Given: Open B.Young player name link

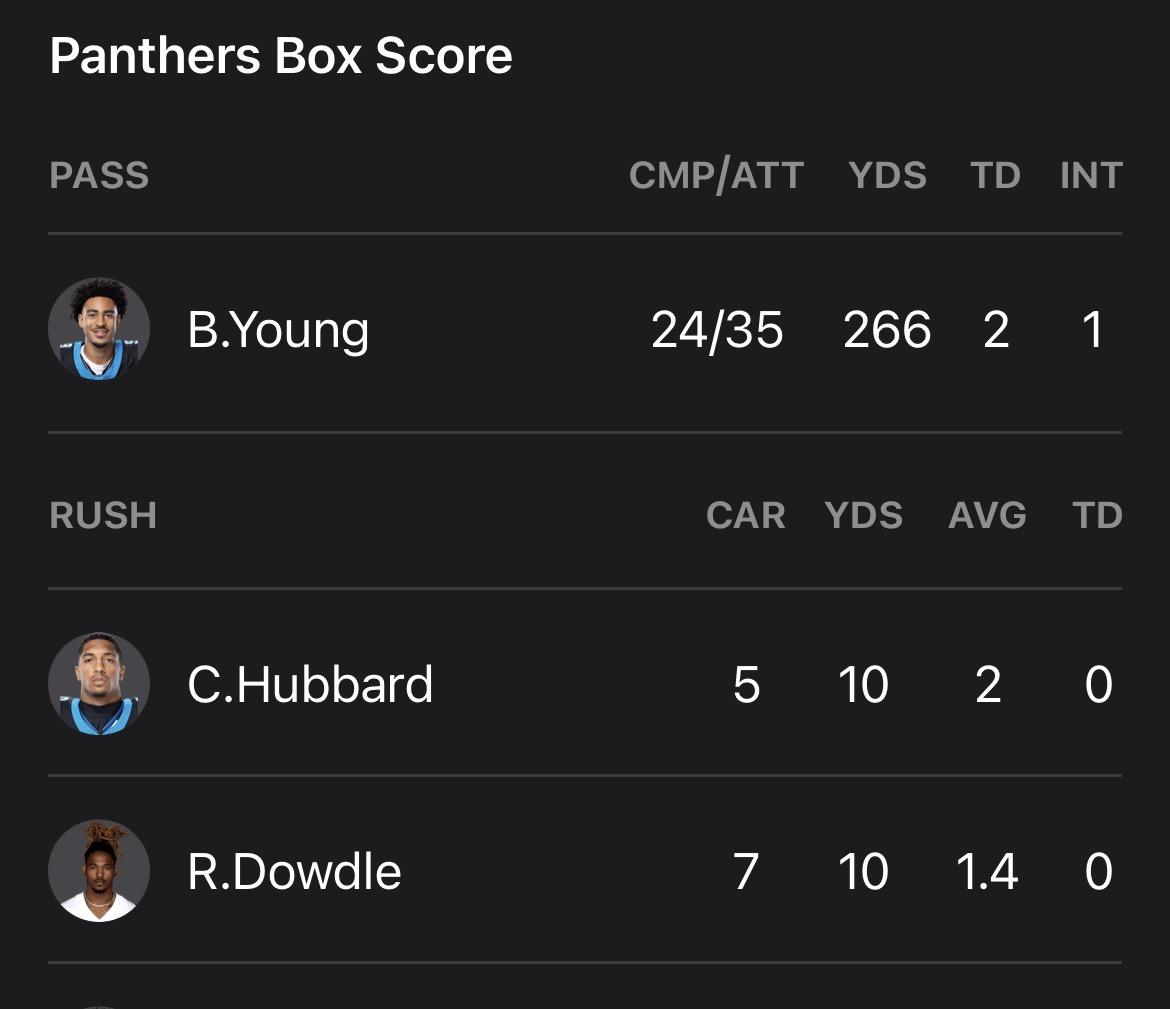Looking at the screenshot, I should (x=278, y=330).
